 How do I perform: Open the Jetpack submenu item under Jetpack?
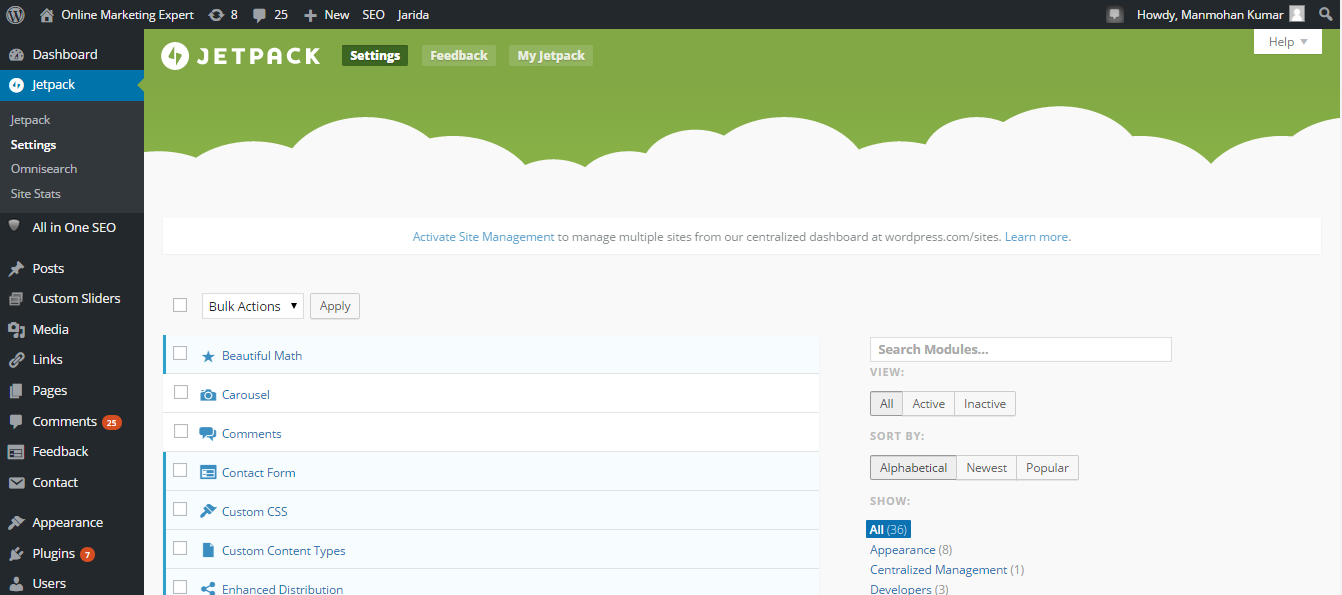(x=30, y=120)
